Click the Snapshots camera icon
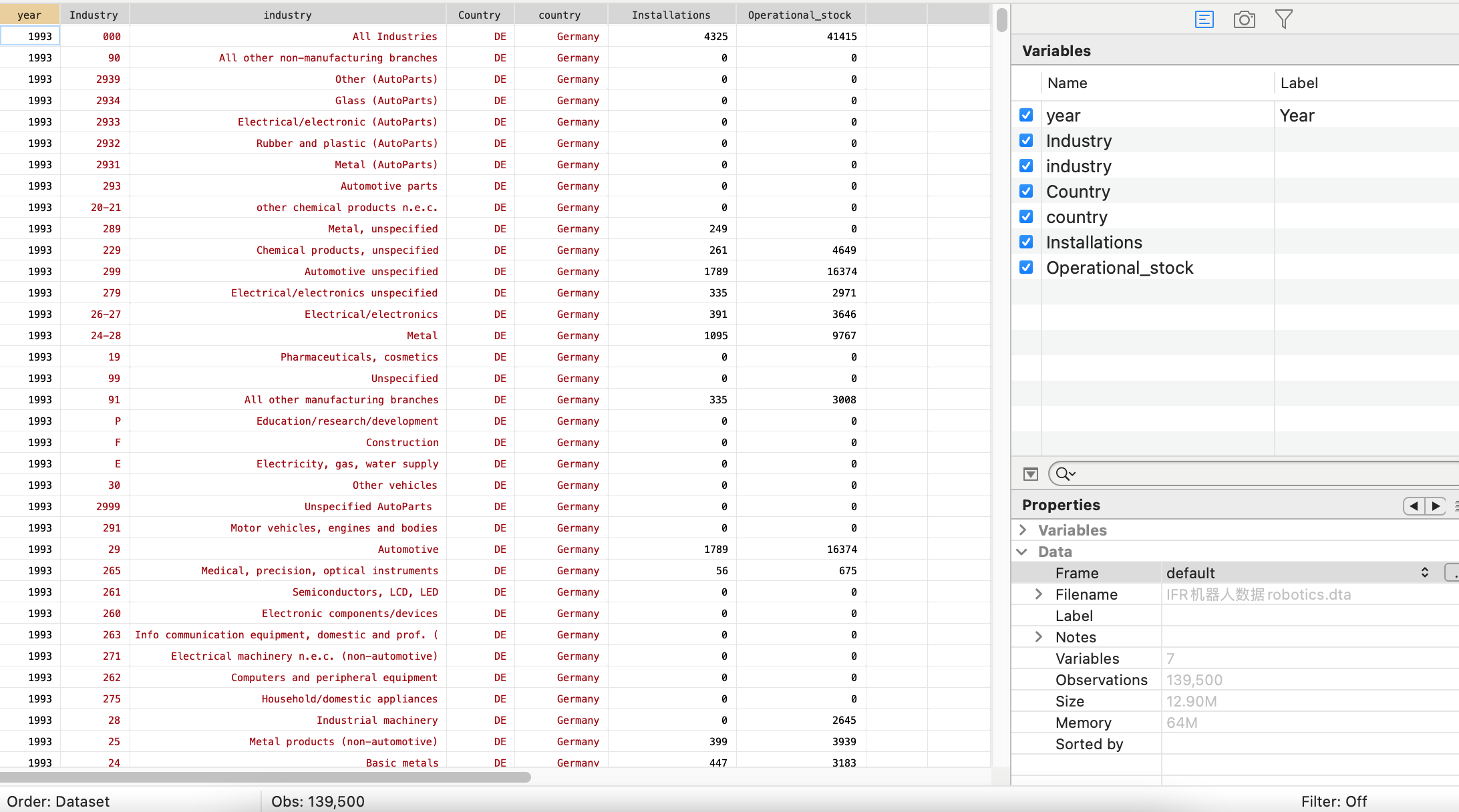 [x=1244, y=19]
